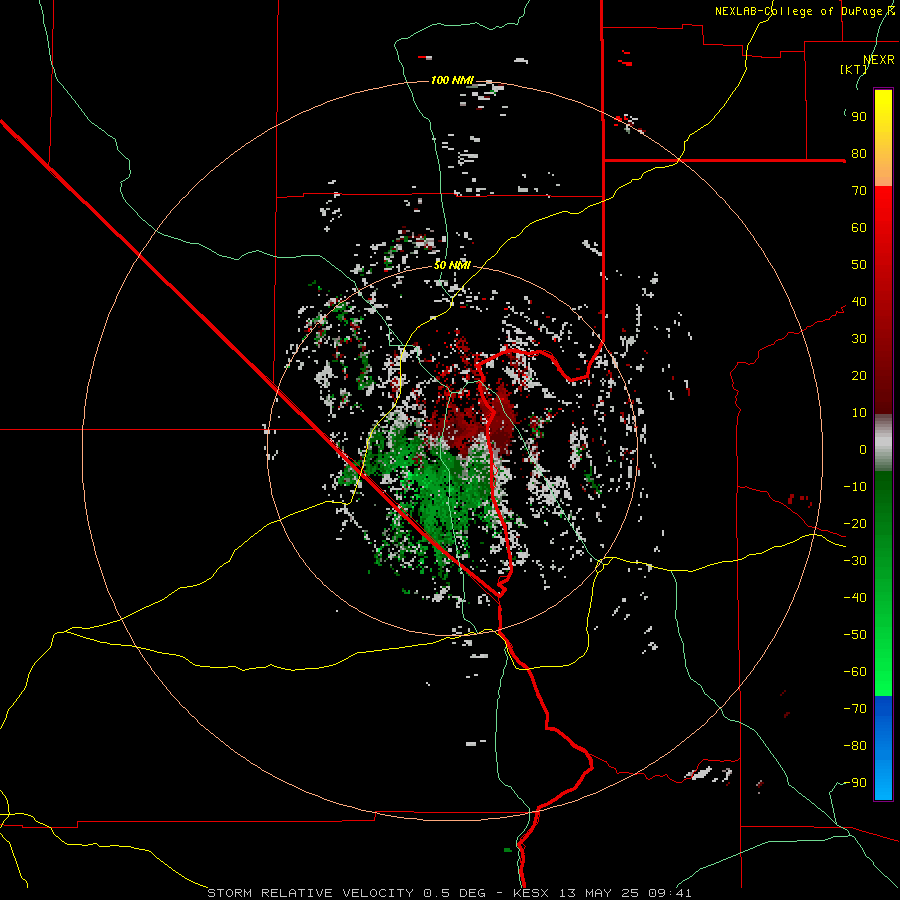This screenshot has width=900, height=900.
Task: Click the -40 value on the velocity scale
Action: [855, 598]
